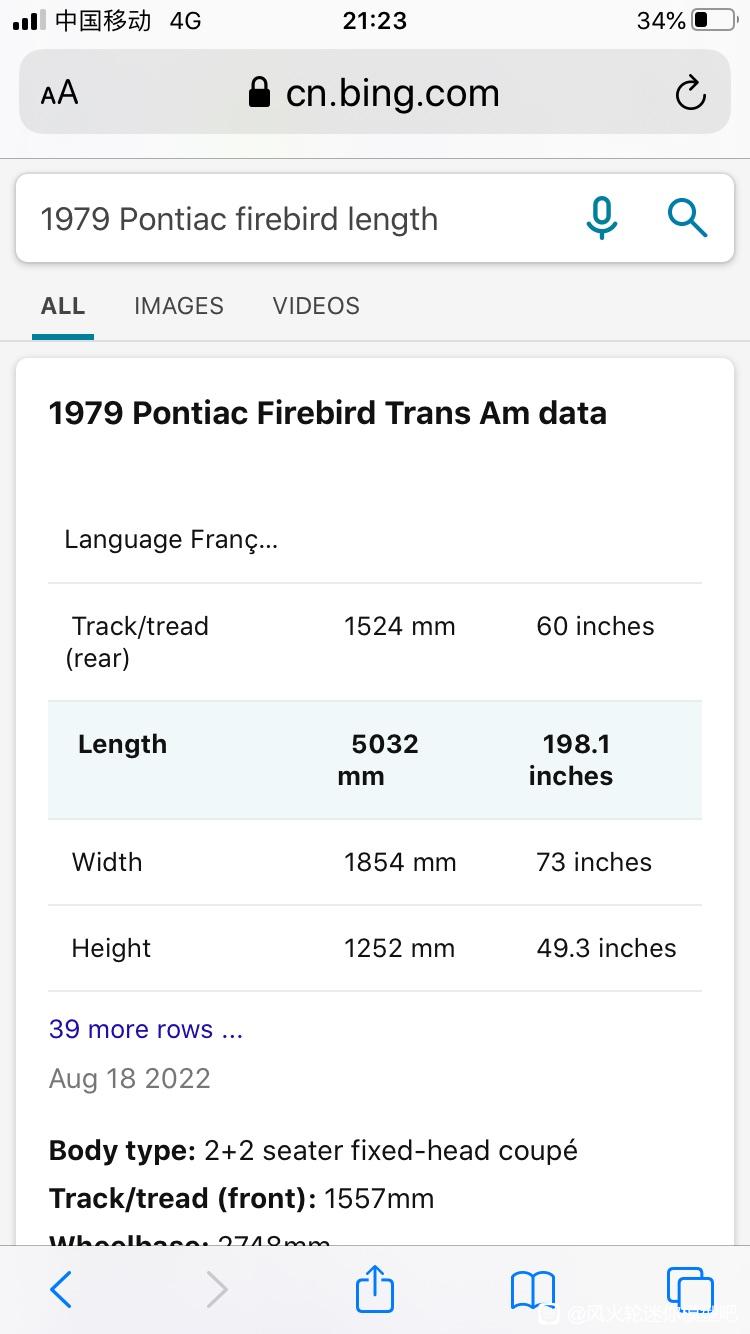Screen dimensions: 750x1334
Task: Tap the magnifying glass search icon
Action: click(x=687, y=217)
